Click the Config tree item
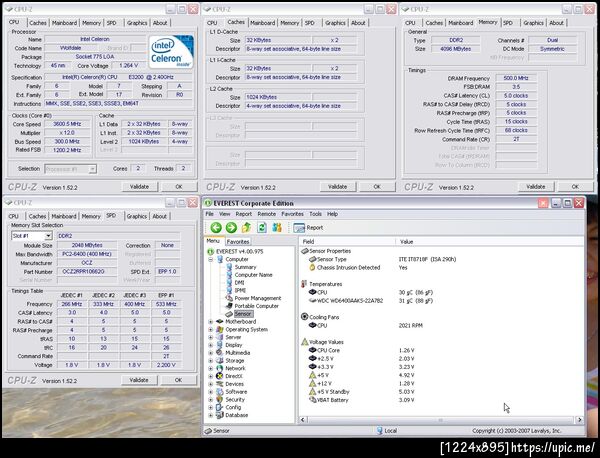This screenshot has height=458, width=600. click(x=233, y=407)
